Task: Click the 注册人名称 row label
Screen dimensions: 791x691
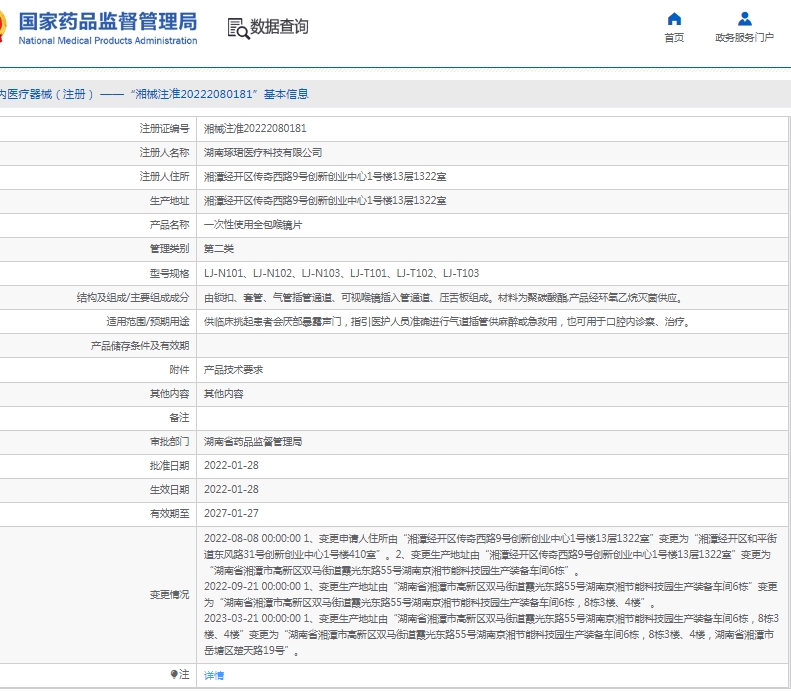Action: pos(164,152)
